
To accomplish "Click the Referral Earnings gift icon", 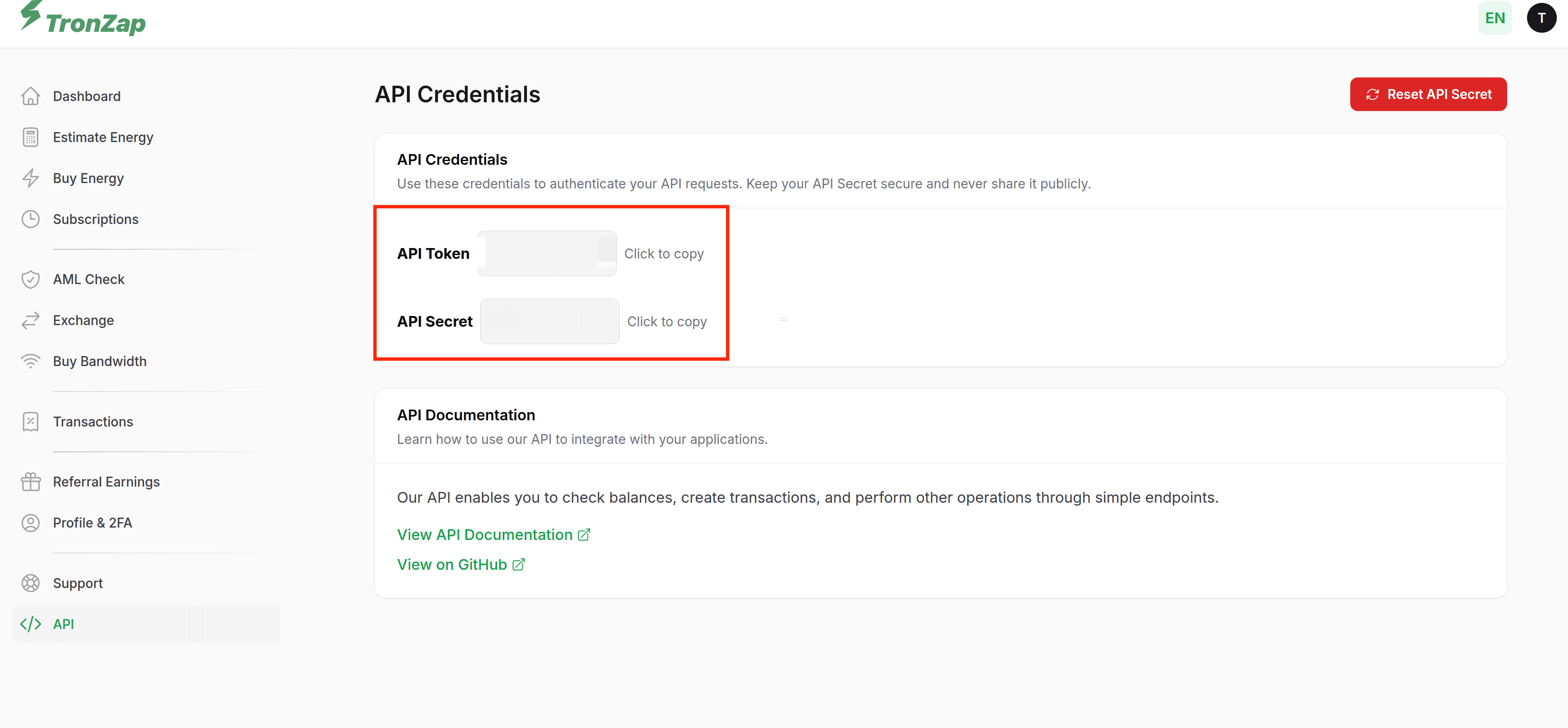I will coord(31,481).
